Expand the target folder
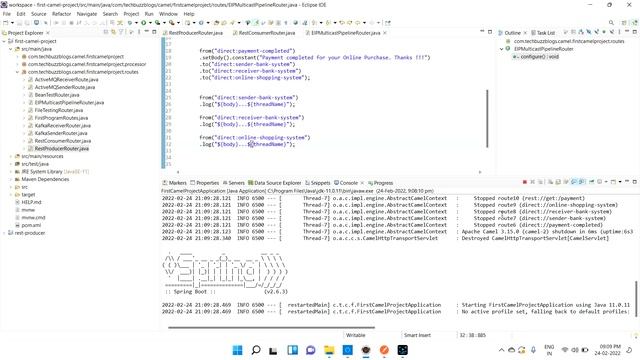The width and height of the screenshot is (640, 360). coord(11,195)
